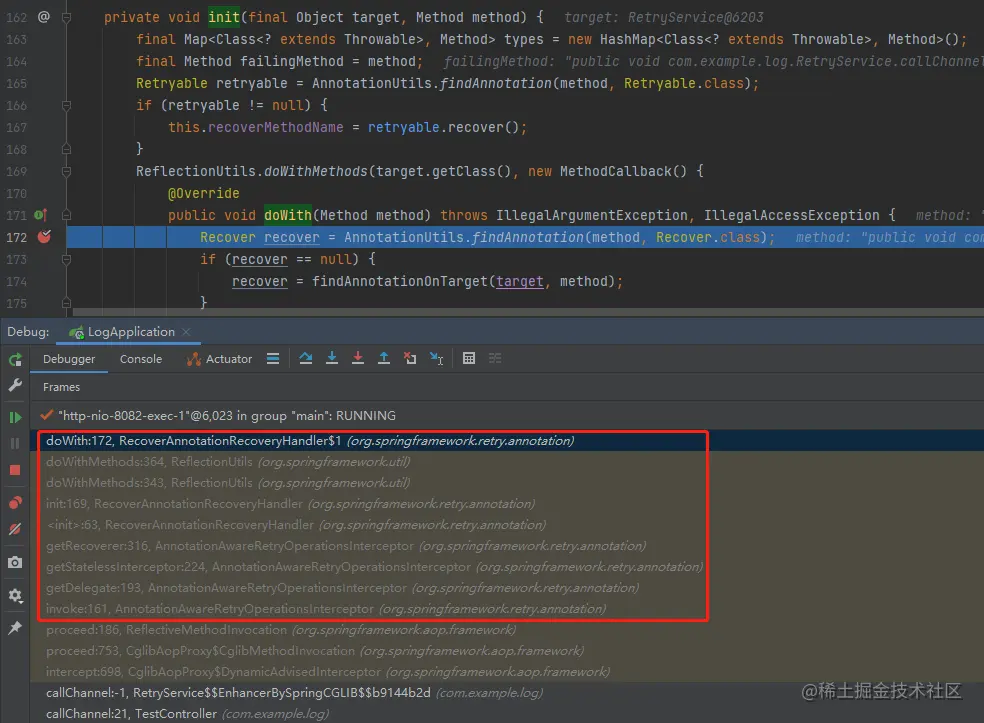Click the @ gutter marker on line 162

[x=43, y=17]
